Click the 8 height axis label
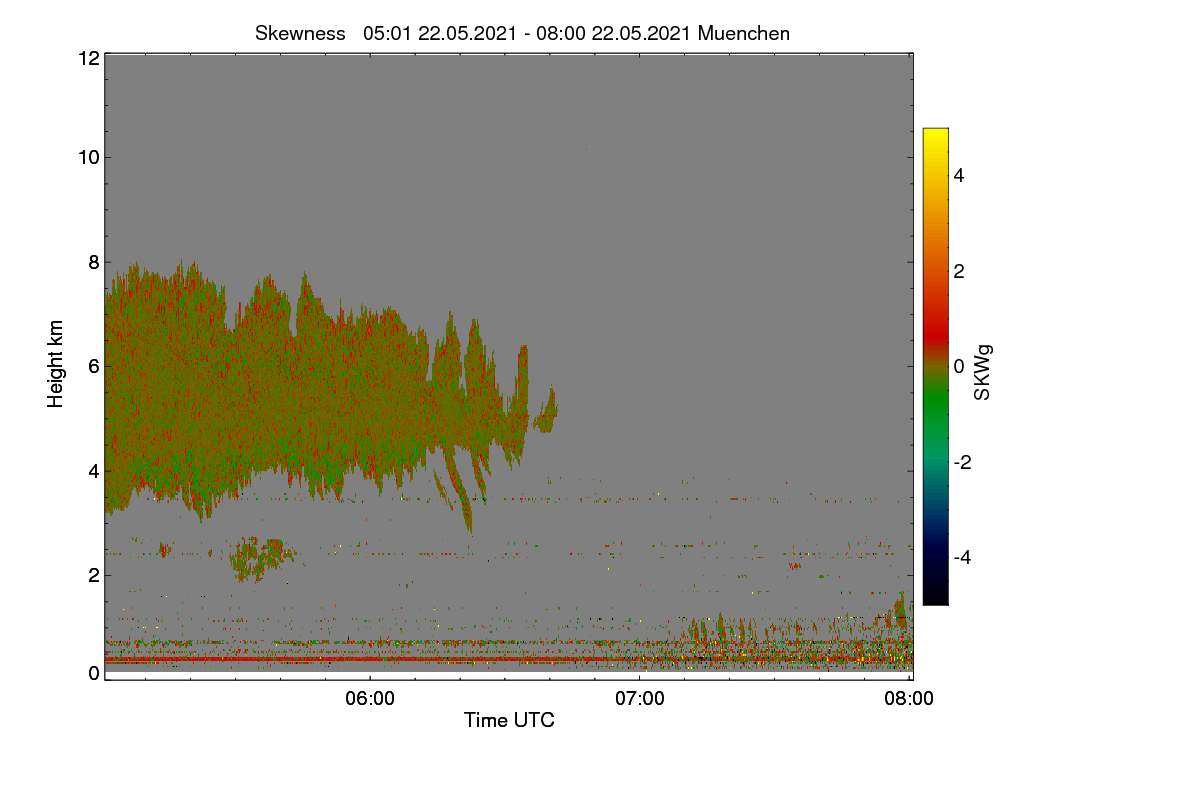The image size is (1200, 800). 94,262
